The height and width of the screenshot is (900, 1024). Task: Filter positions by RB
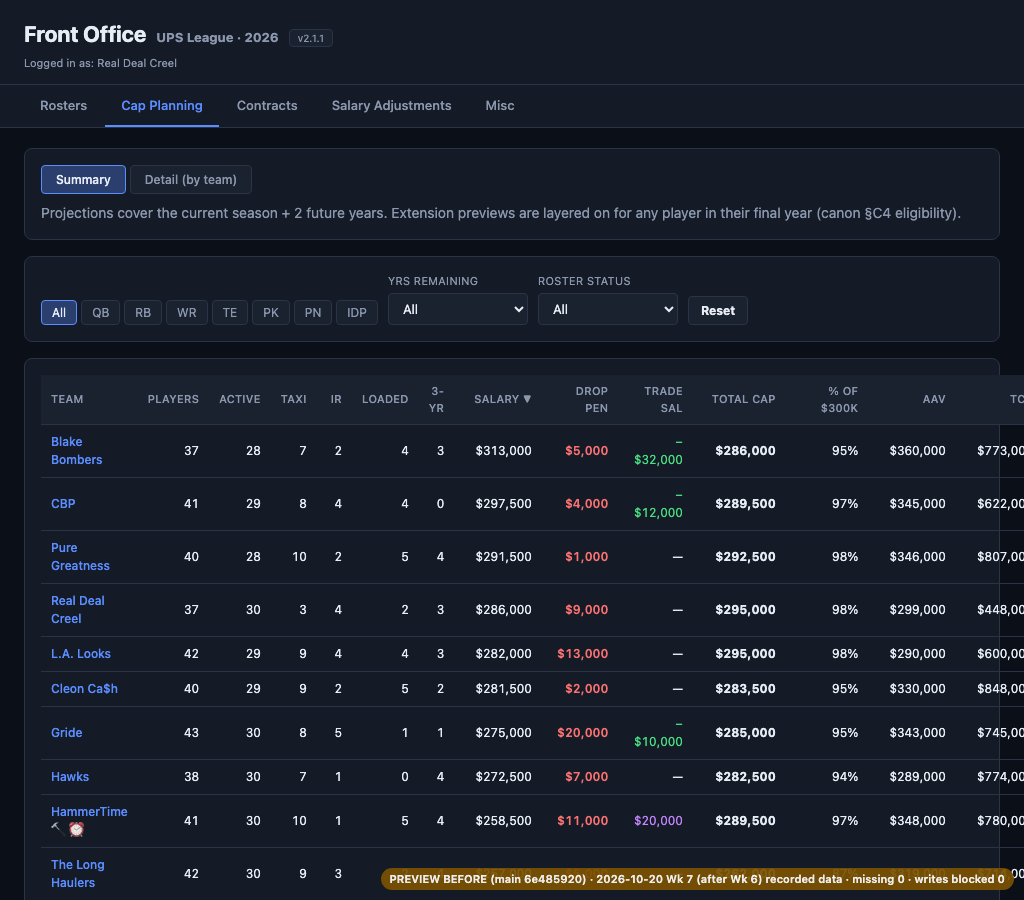pos(143,312)
